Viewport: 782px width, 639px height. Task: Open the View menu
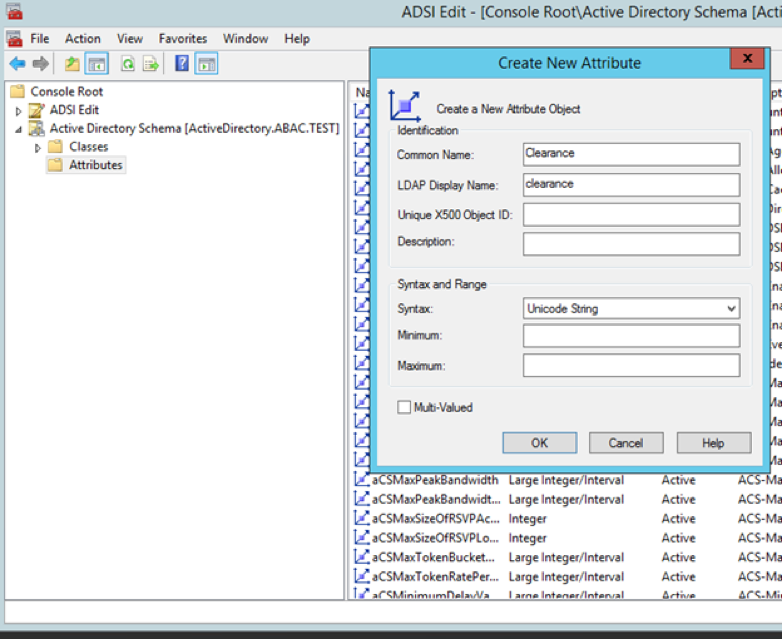pos(130,38)
